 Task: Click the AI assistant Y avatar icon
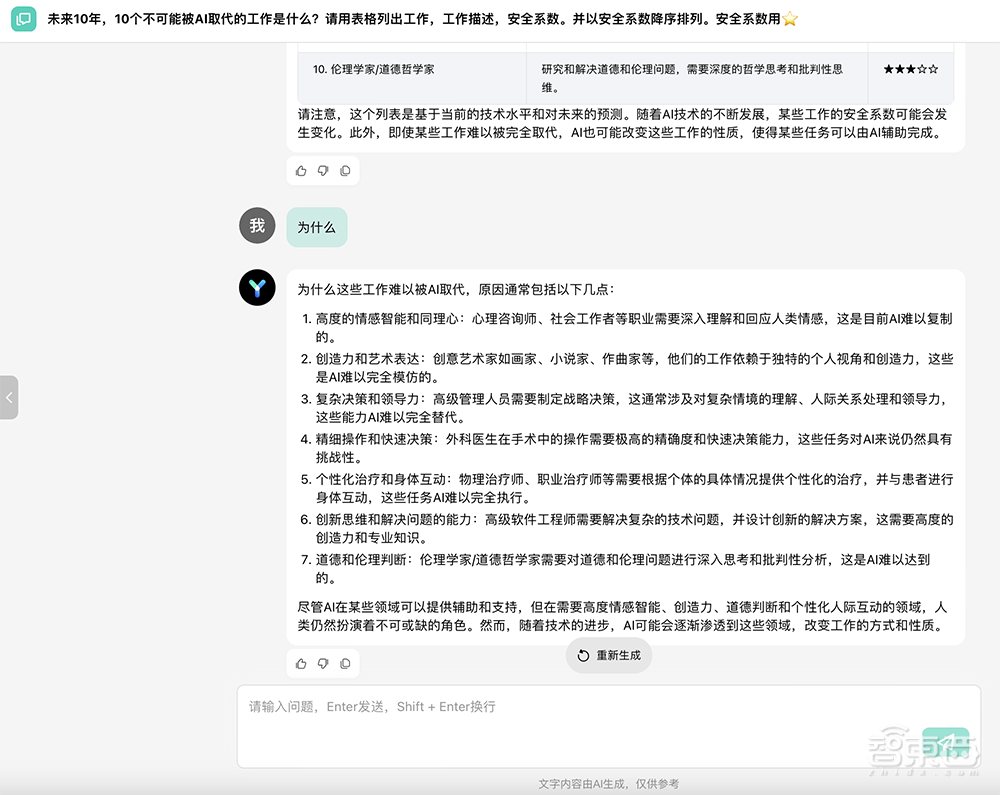[257, 288]
